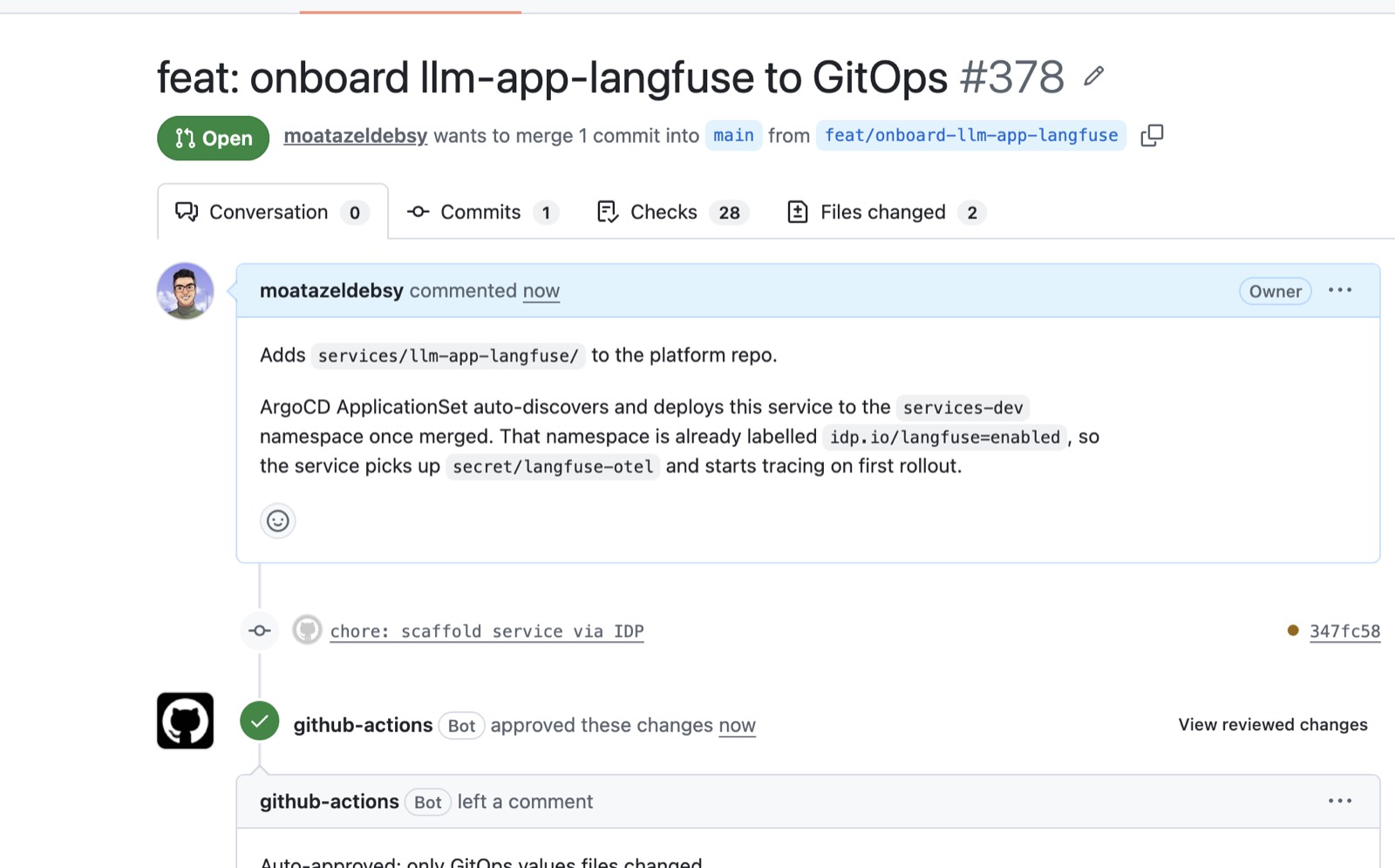This screenshot has height=868, width=1395.
Task: Click the 'services/llm-app-langfuse/' code text
Action: (x=448, y=356)
